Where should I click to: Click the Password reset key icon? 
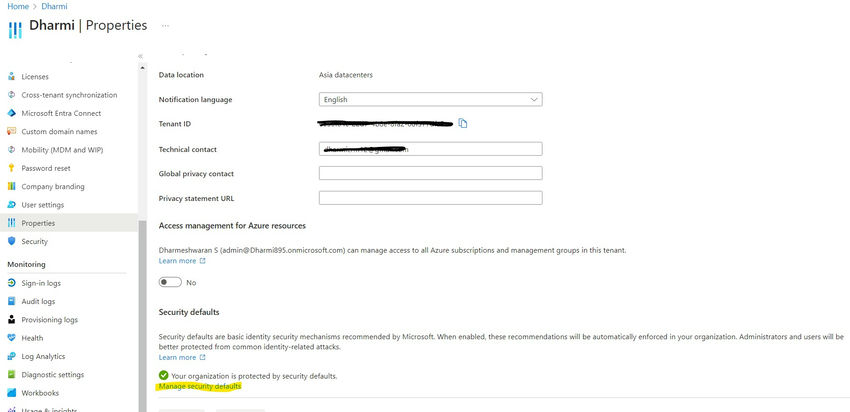pos(11,169)
